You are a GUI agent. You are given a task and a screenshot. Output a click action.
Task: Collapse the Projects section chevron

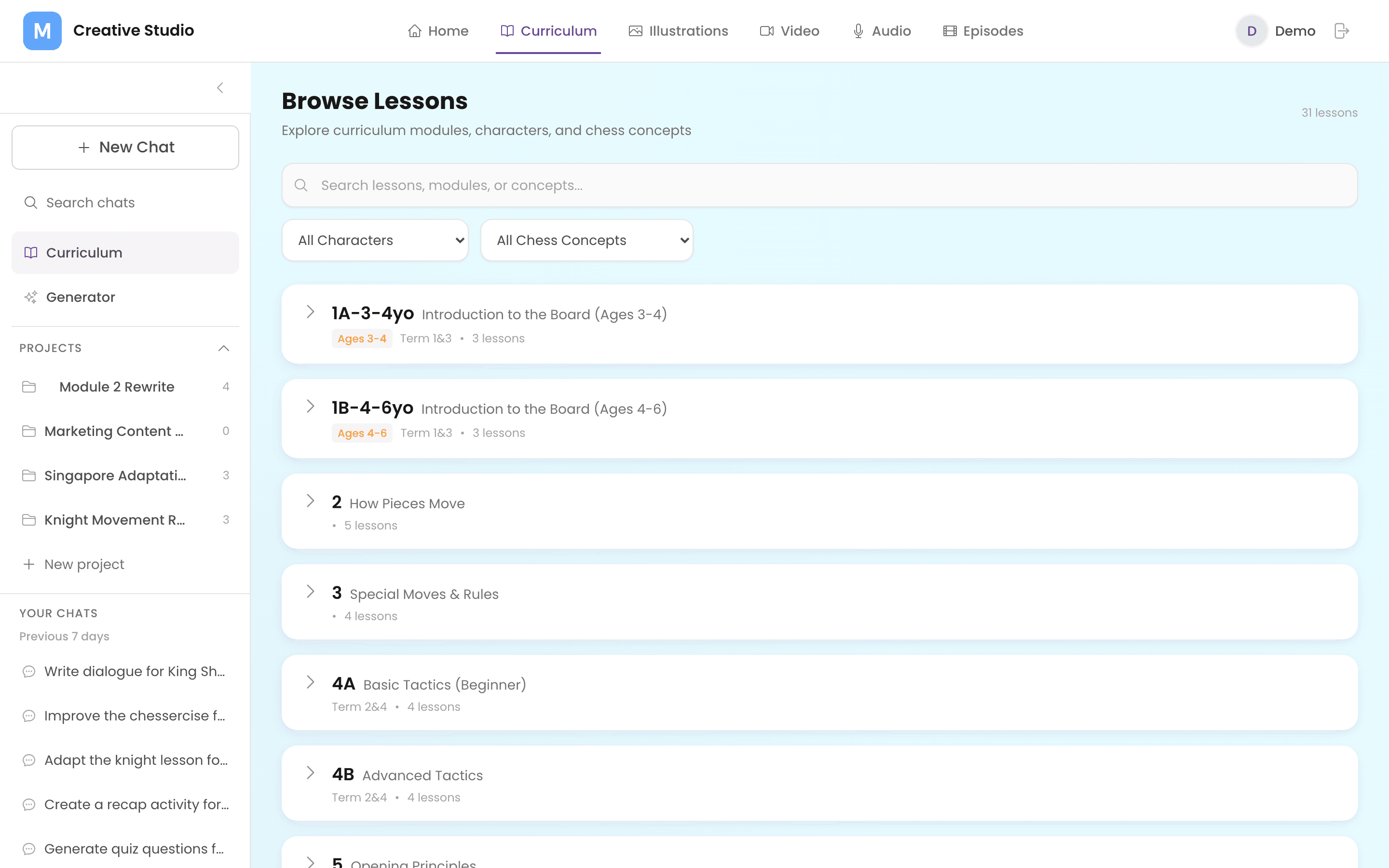(224, 349)
